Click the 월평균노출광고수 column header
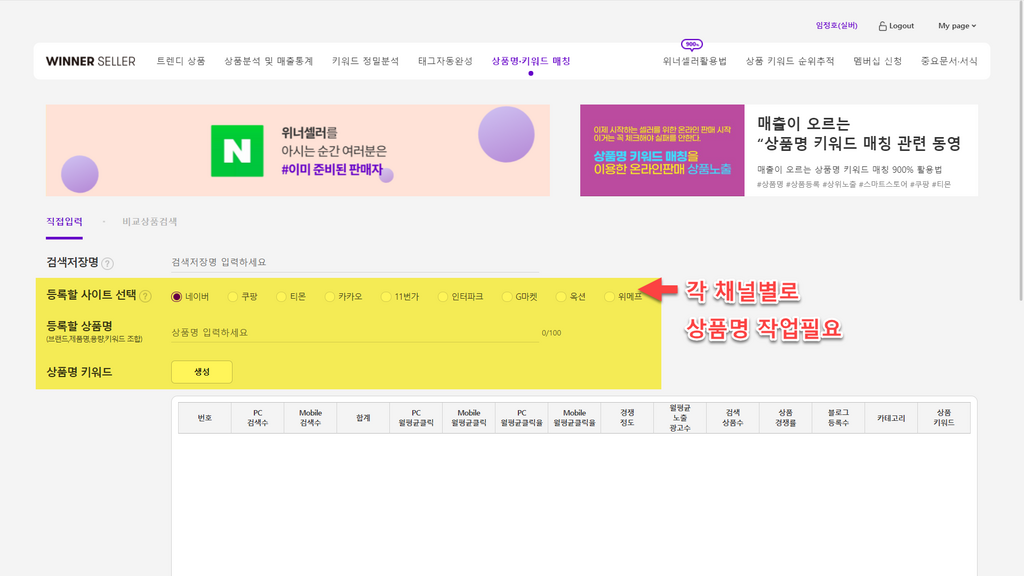Viewport: 1024px width, 576px height. click(680, 418)
